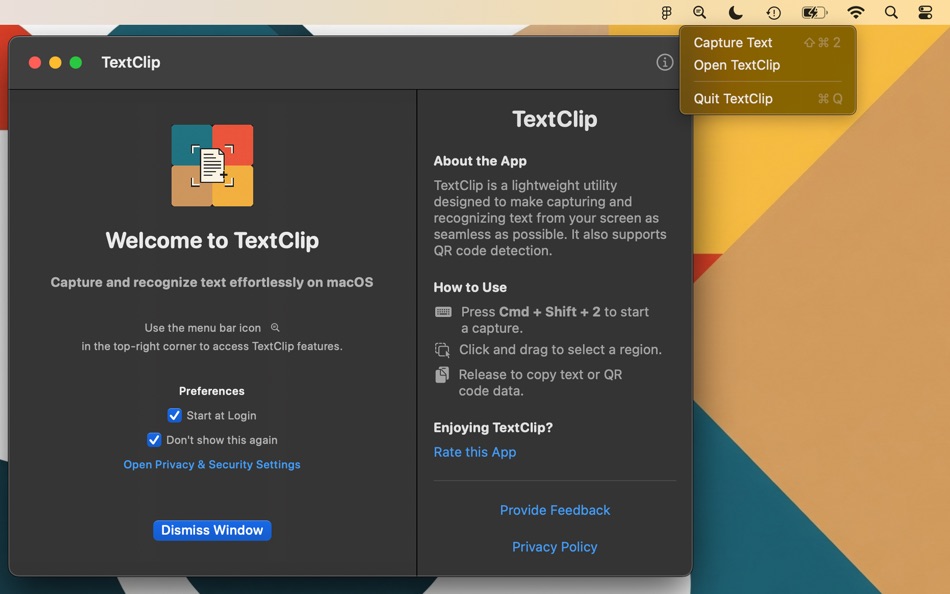Click small magnifier icon after 'menu bar icon'
This screenshot has height=594, width=950.
click(275, 327)
